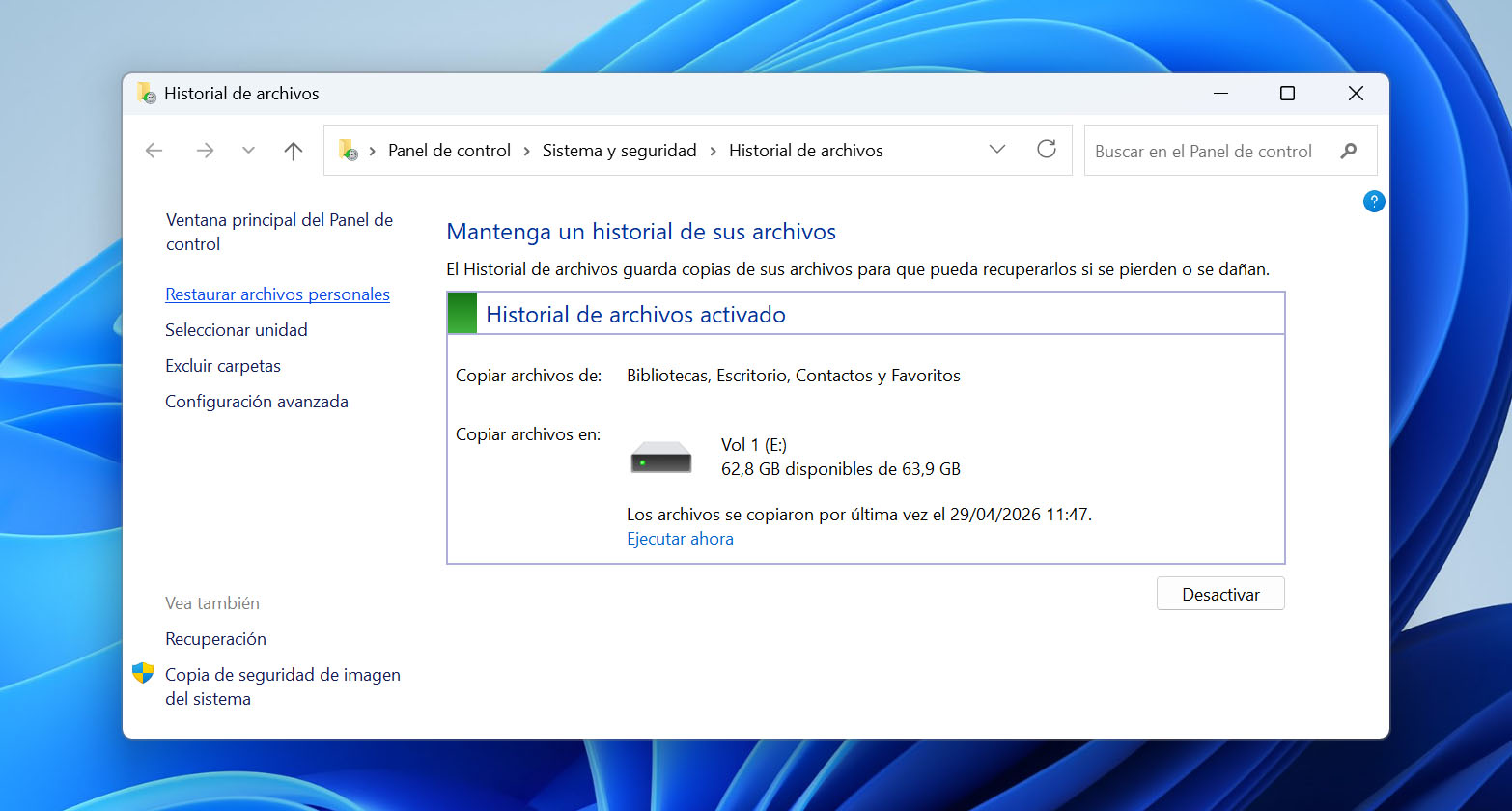Open Excluir carpetas link
Image resolution: width=1512 pixels, height=811 pixels.
point(223,366)
